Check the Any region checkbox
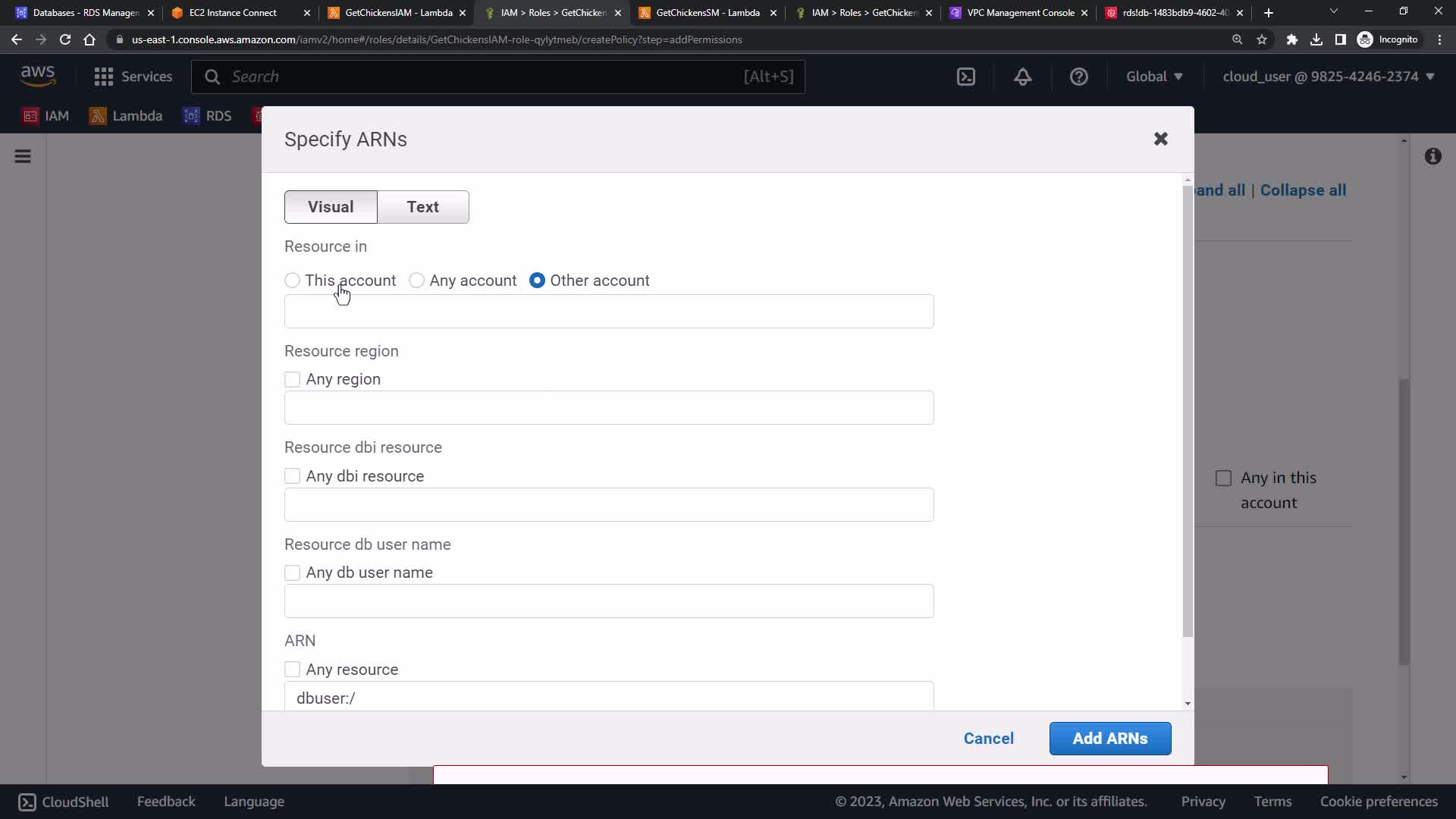The height and width of the screenshot is (819, 1456). pyautogui.click(x=293, y=379)
